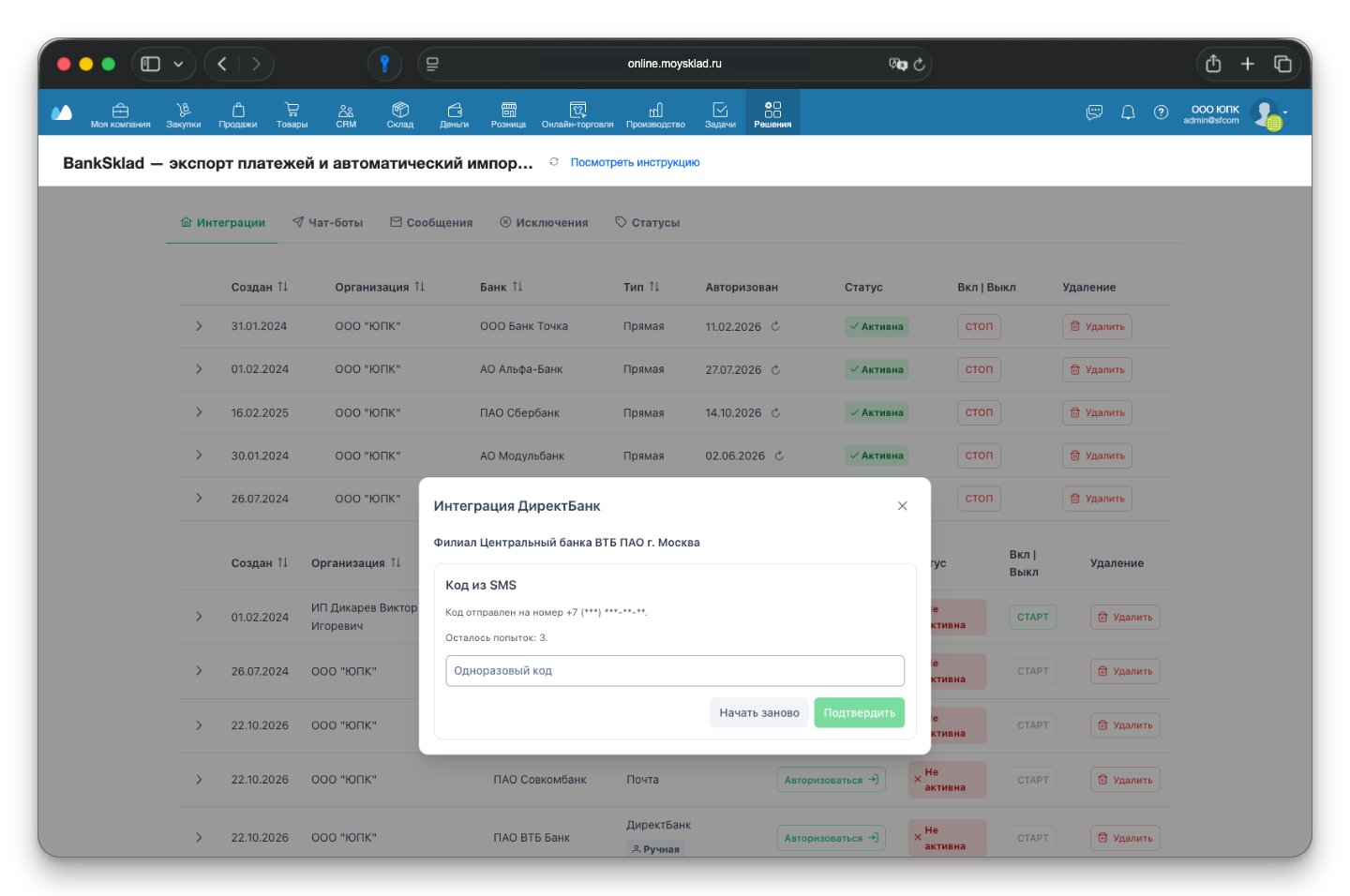
Task: Open the Посмотреть инструкцию link
Action: (x=635, y=162)
